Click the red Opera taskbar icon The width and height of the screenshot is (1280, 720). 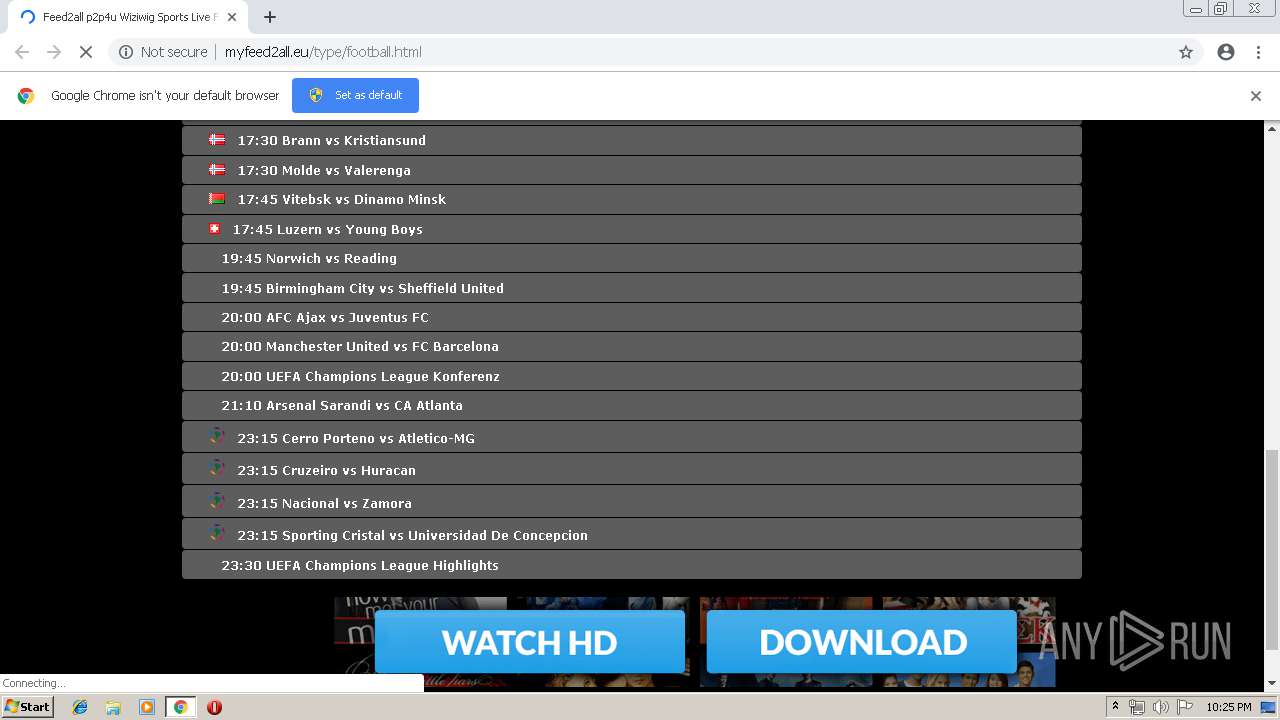214,707
